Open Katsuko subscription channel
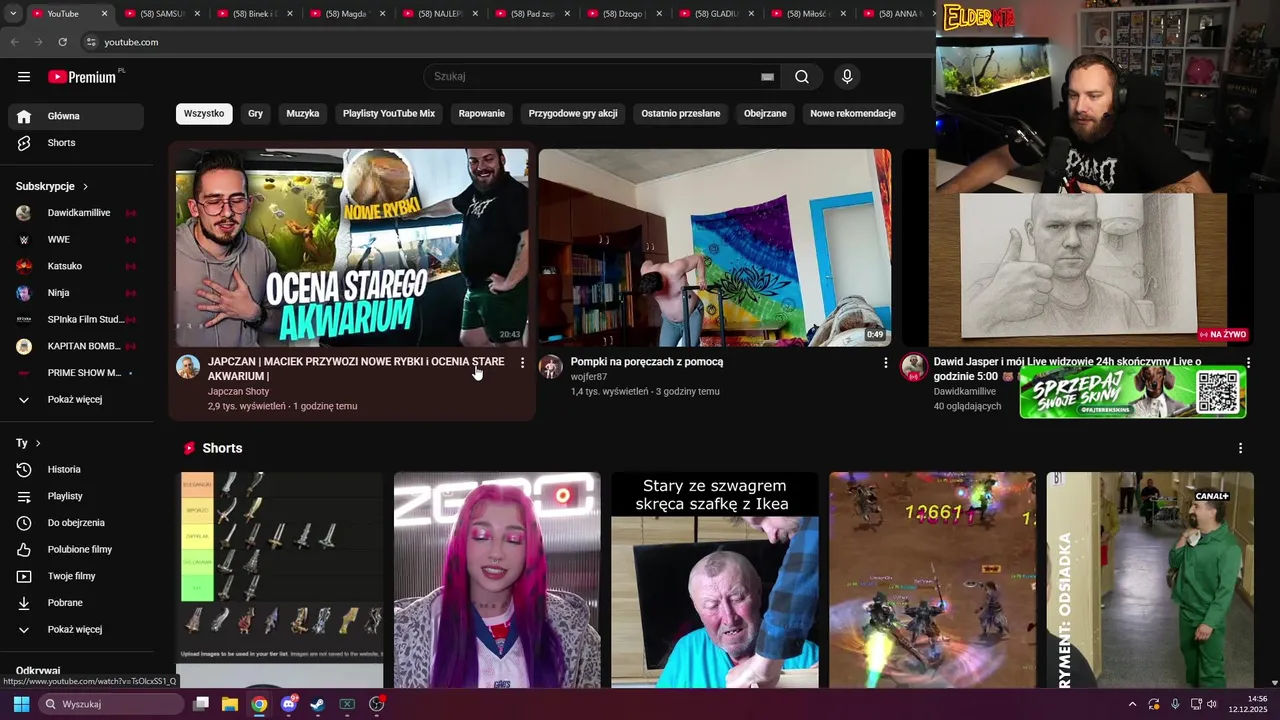This screenshot has width=1280, height=720. point(76,267)
